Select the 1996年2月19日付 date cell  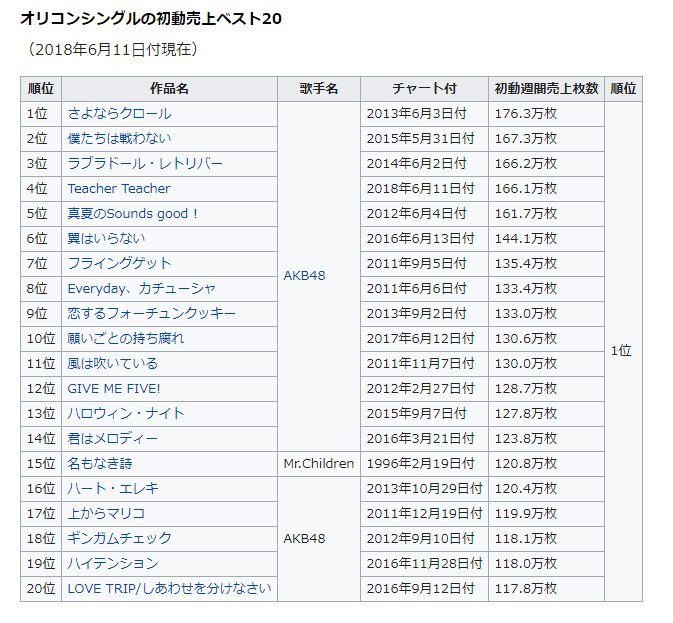(x=424, y=463)
